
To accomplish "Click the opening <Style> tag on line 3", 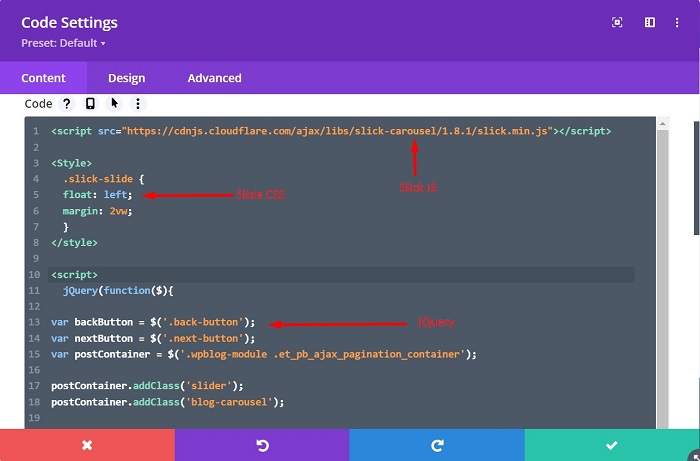I will pyautogui.click(x=71, y=163).
